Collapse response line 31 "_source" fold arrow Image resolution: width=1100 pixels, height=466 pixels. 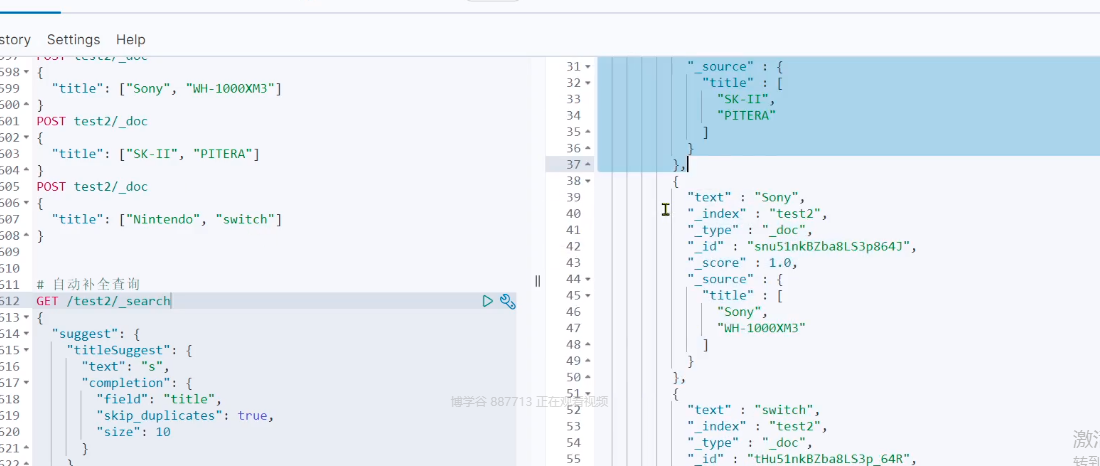tap(588, 67)
